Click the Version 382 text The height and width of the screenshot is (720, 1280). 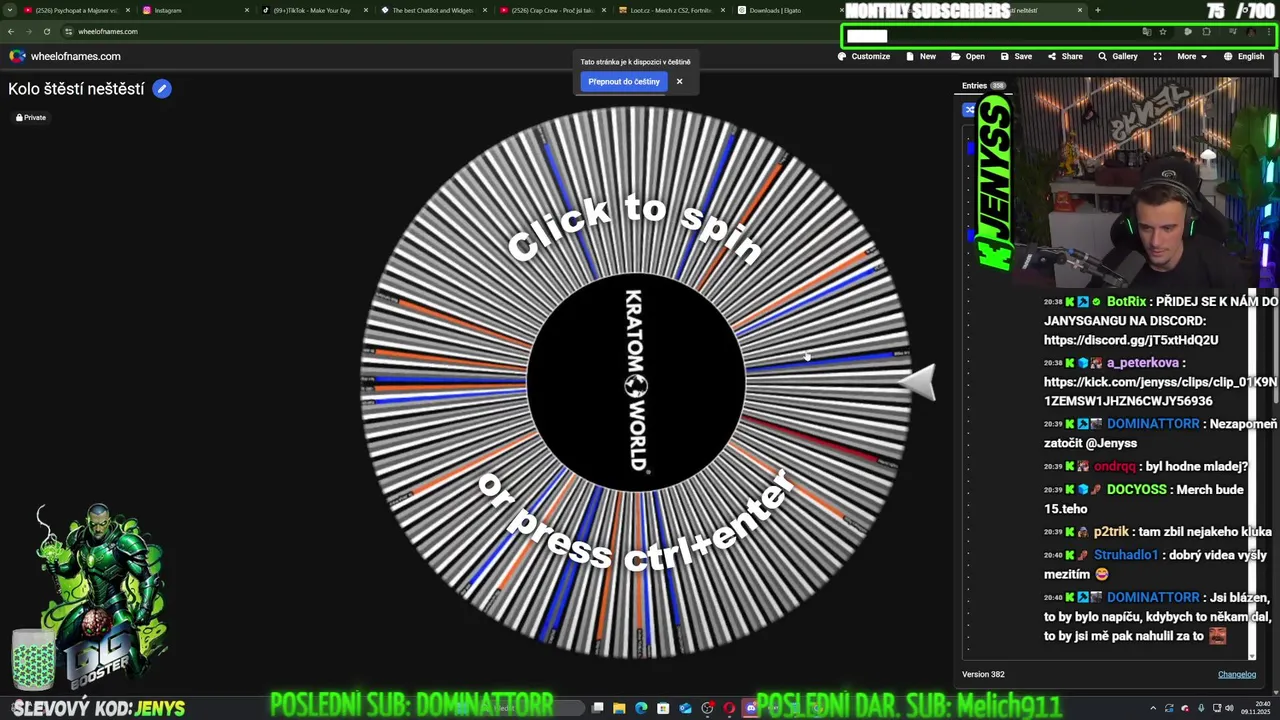tap(983, 674)
